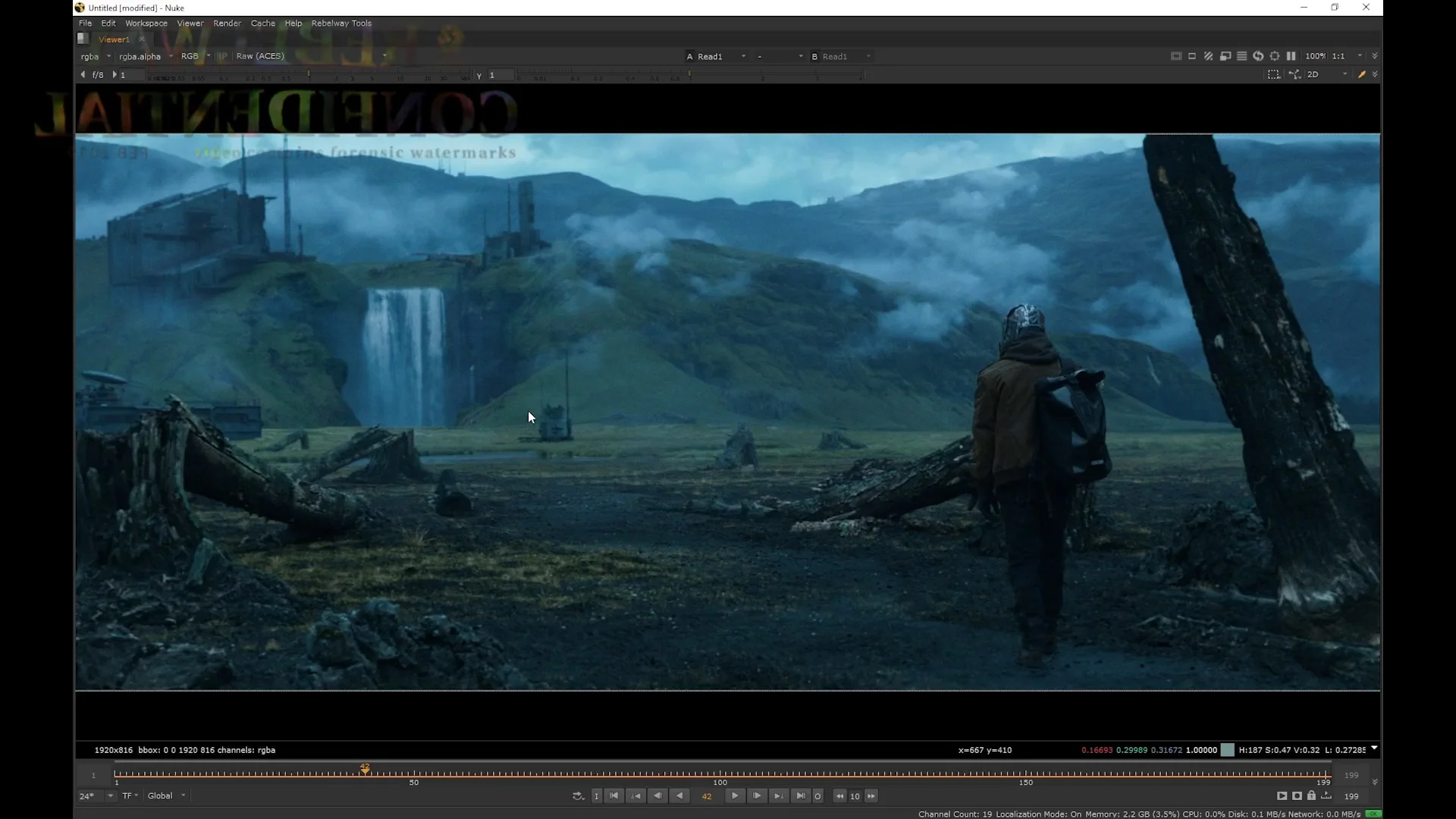Step forward one frame
Image resolution: width=1456 pixels, height=819 pixels.
click(757, 796)
